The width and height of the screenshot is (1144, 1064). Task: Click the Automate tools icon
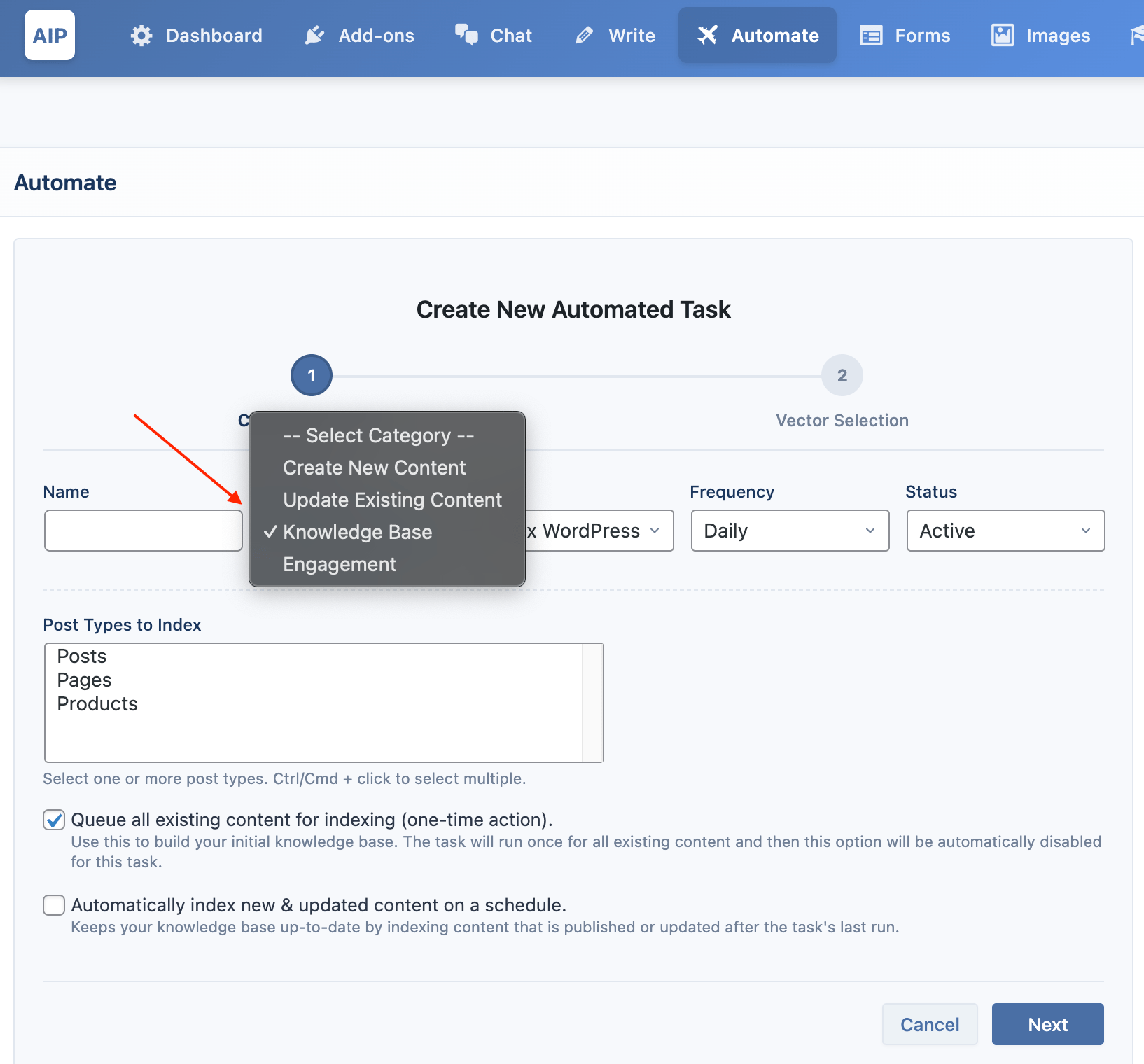(x=708, y=35)
